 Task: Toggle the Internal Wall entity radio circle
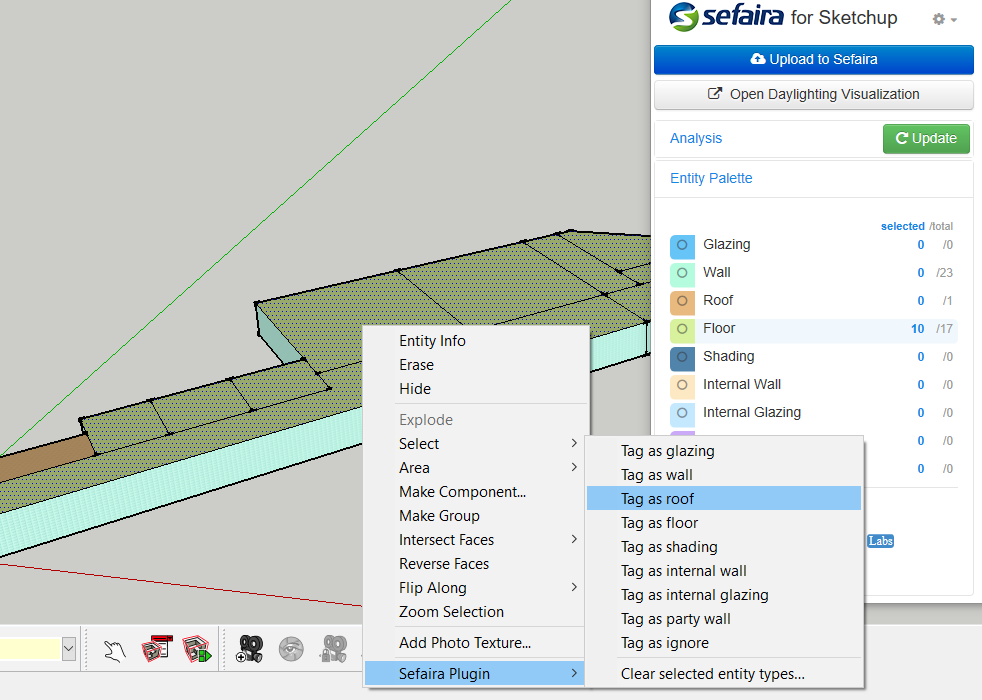682,385
